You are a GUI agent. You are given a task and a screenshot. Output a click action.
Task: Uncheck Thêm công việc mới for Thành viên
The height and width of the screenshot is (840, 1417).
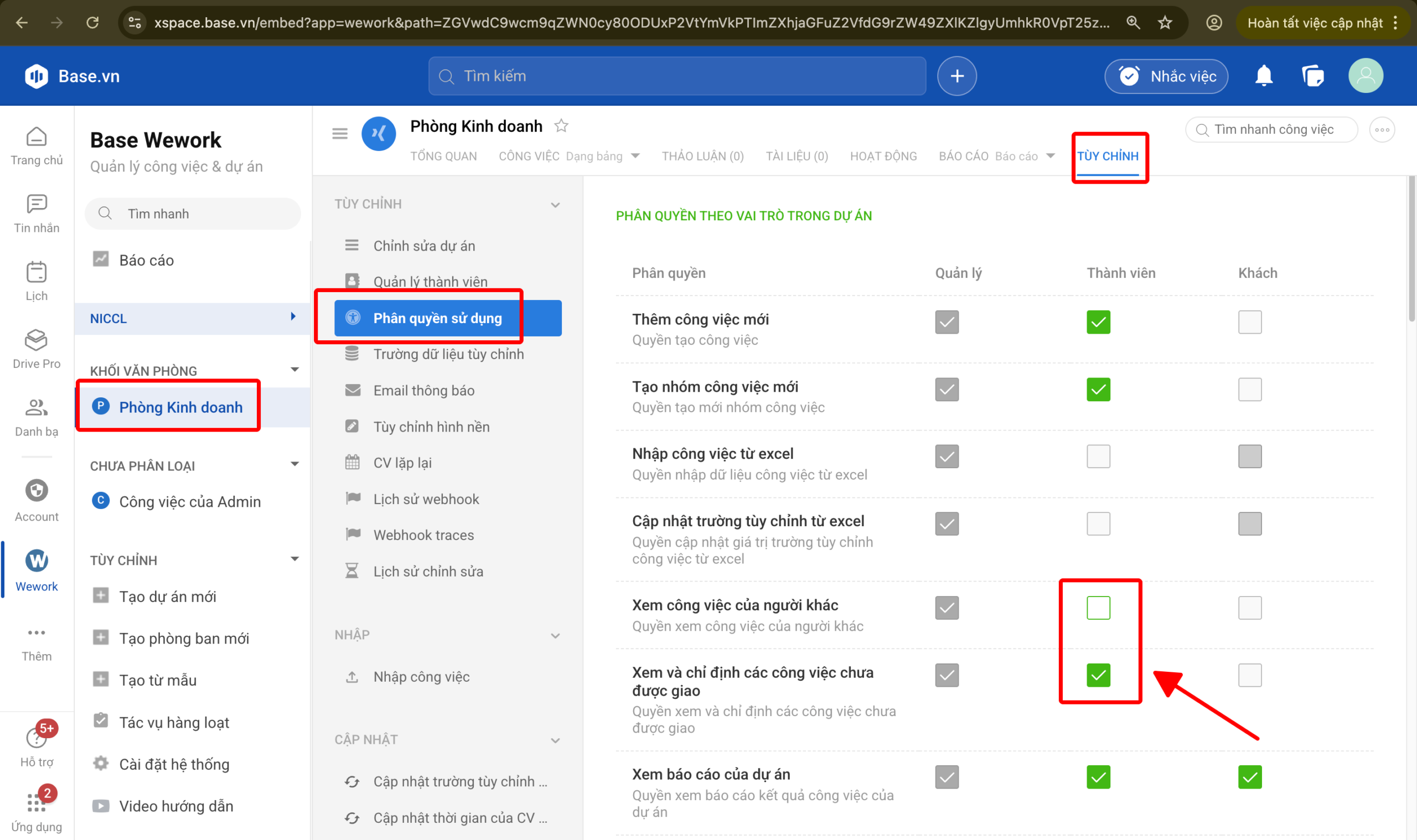[1098, 322]
